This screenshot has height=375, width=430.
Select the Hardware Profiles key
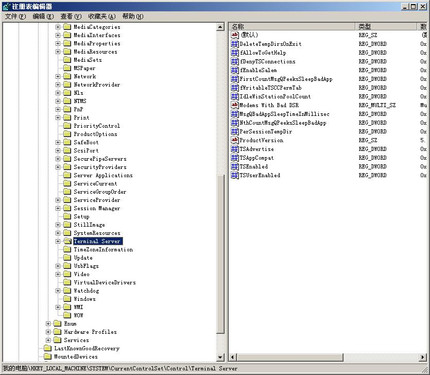tap(90, 332)
